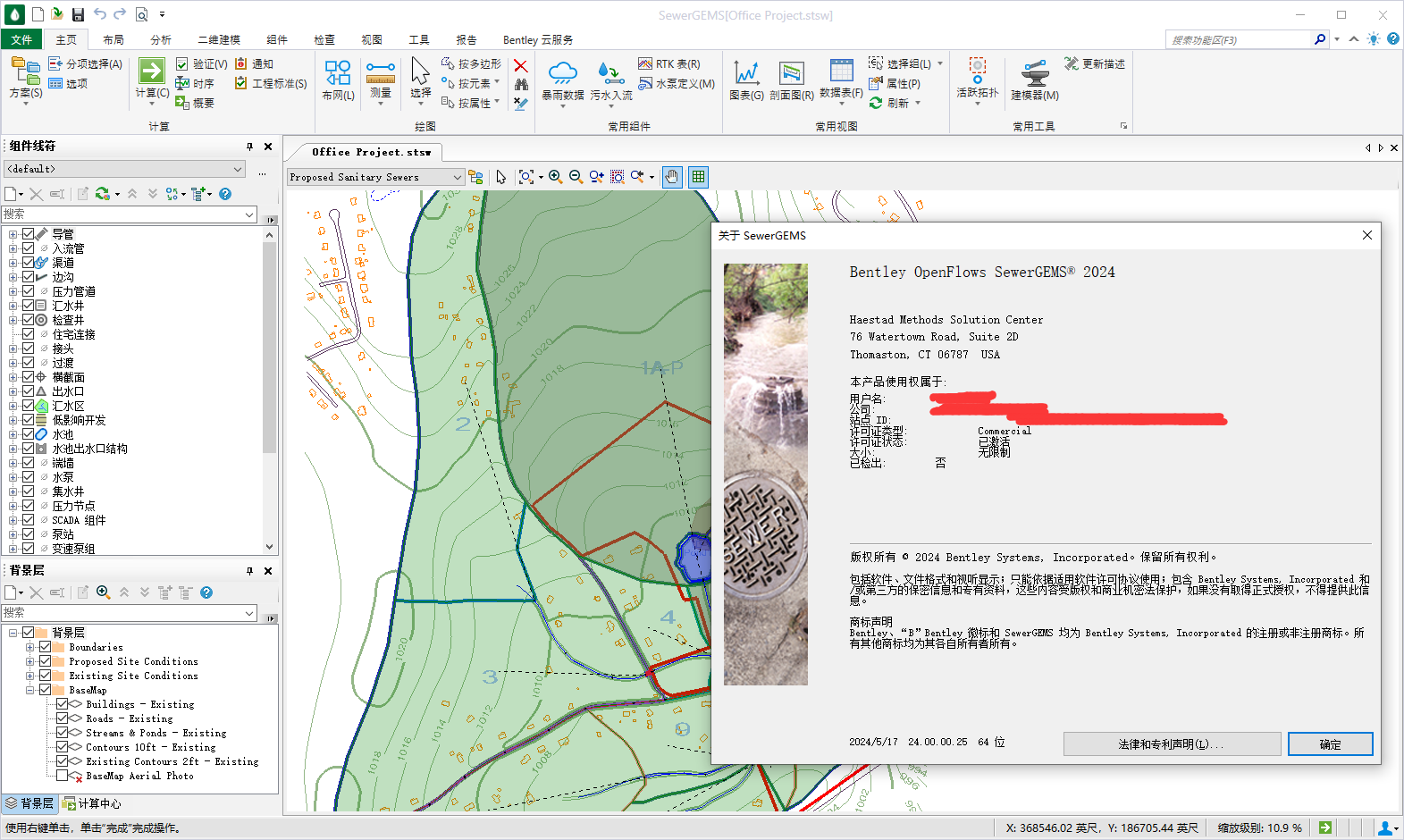Screen dimensions: 1404x840
Task: Expand the 汇水区 tree node
Action: tap(13, 406)
